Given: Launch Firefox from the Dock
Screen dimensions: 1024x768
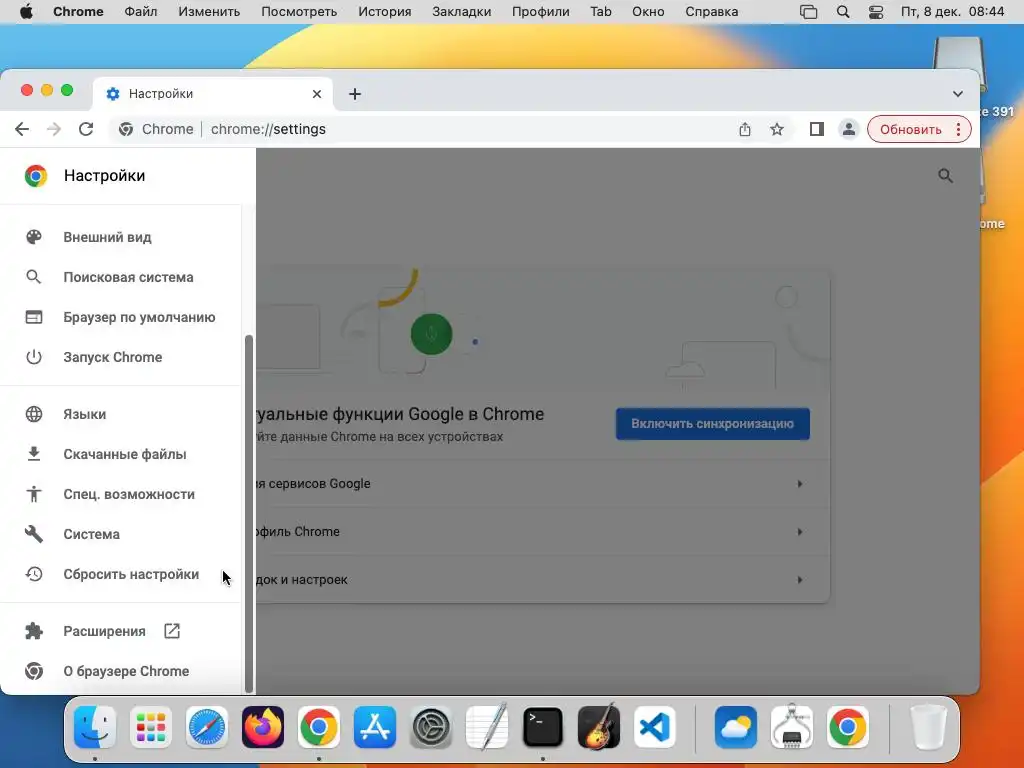Looking at the screenshot, I should (263, 727).
